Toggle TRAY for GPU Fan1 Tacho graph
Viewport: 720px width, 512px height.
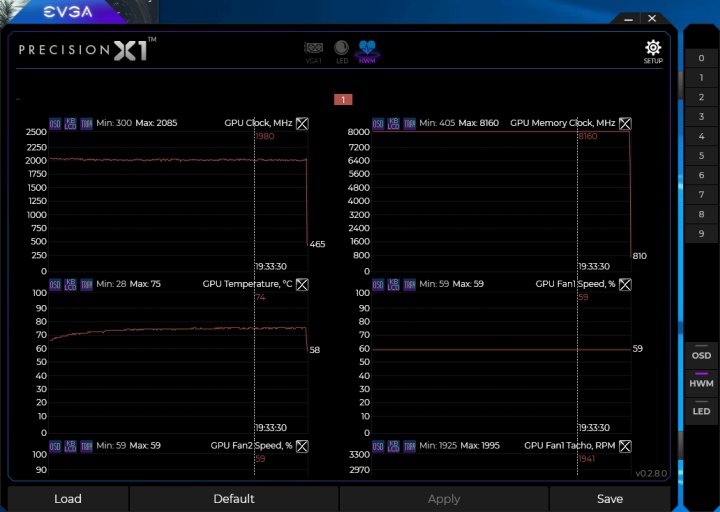pyautogui.click(x=409, y=446)
